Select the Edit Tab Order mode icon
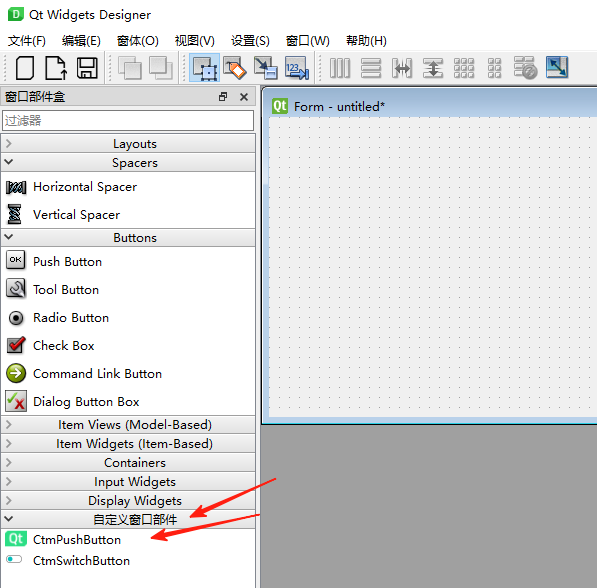 (297, 68)
